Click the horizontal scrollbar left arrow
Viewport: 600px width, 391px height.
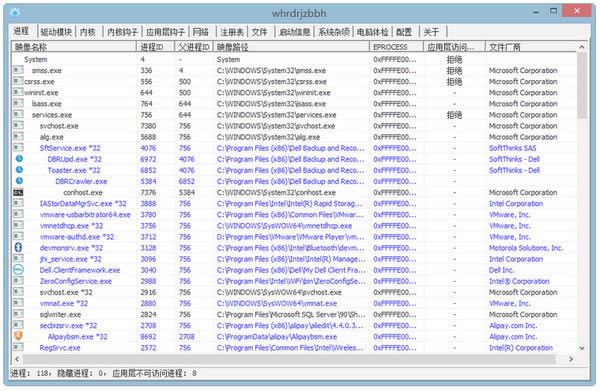click(17, 359)
